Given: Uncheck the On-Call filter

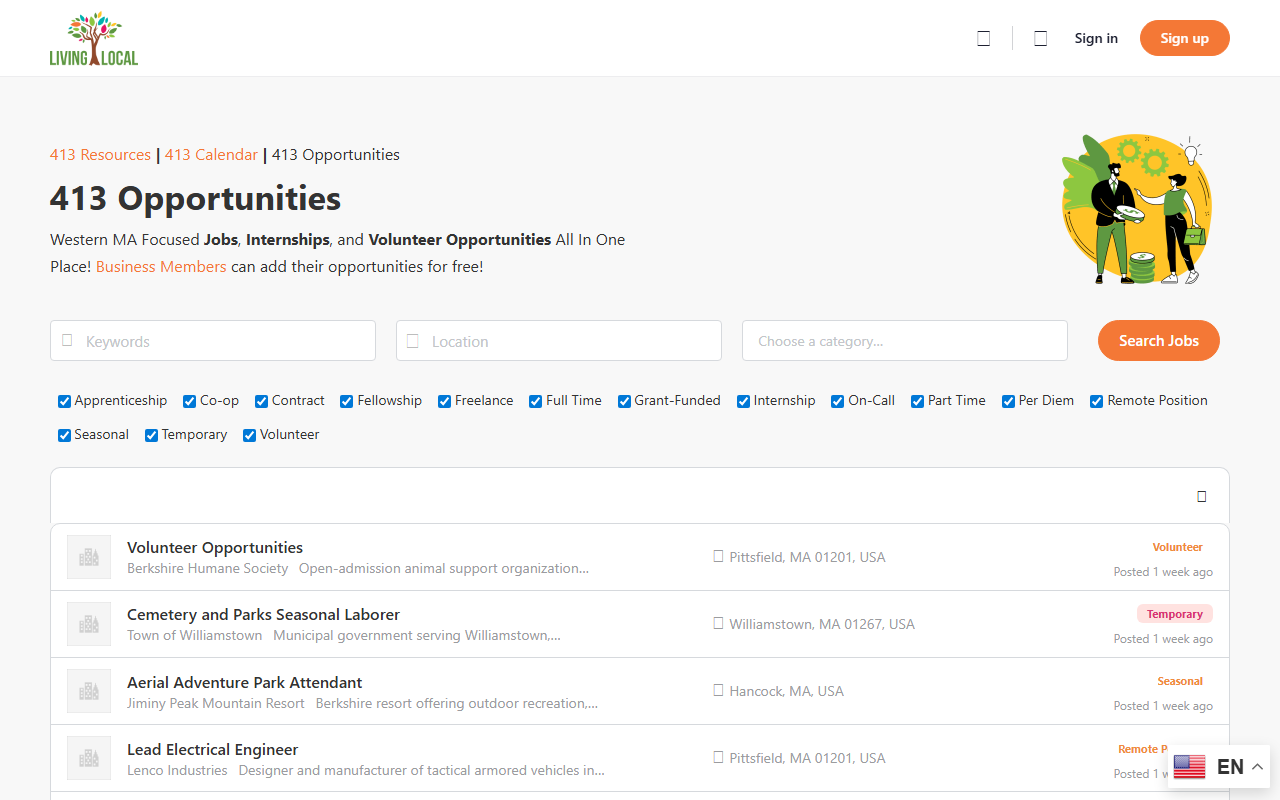Looking at the screenshot, I should point(838,402).
